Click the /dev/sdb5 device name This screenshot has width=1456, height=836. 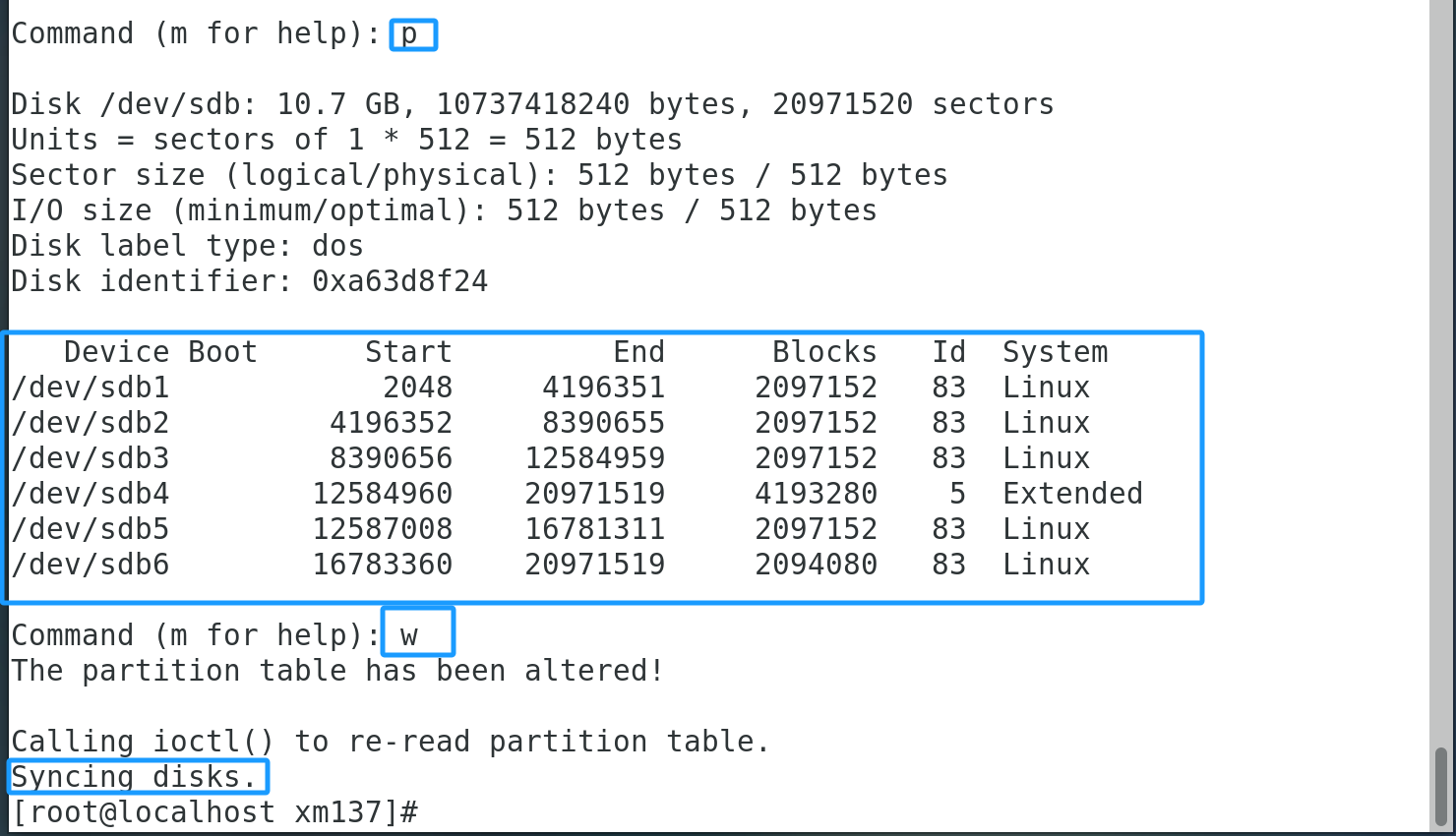(91, 529)
